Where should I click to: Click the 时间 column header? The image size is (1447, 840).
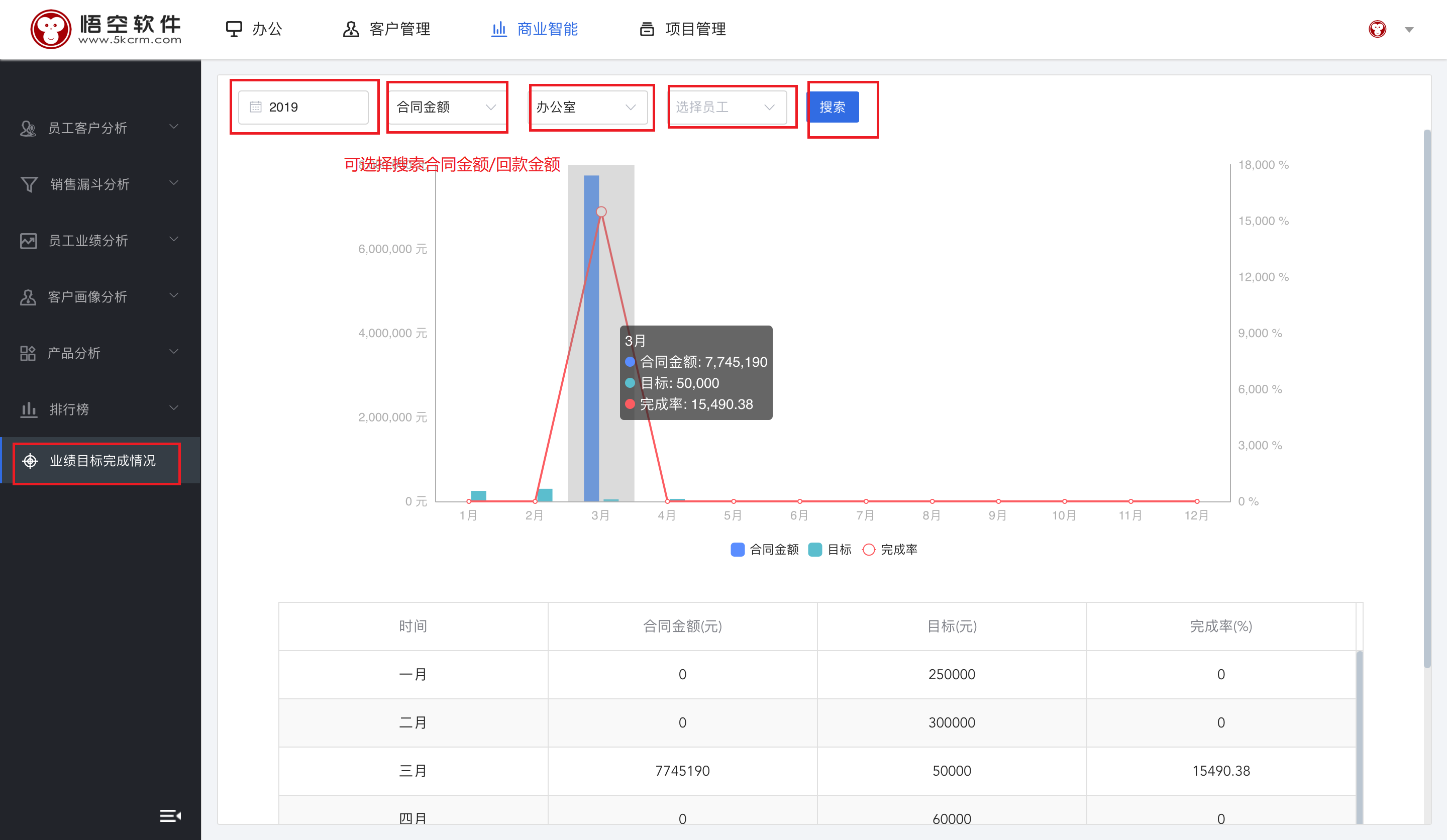pyautogui.click(x=413, y=626)
